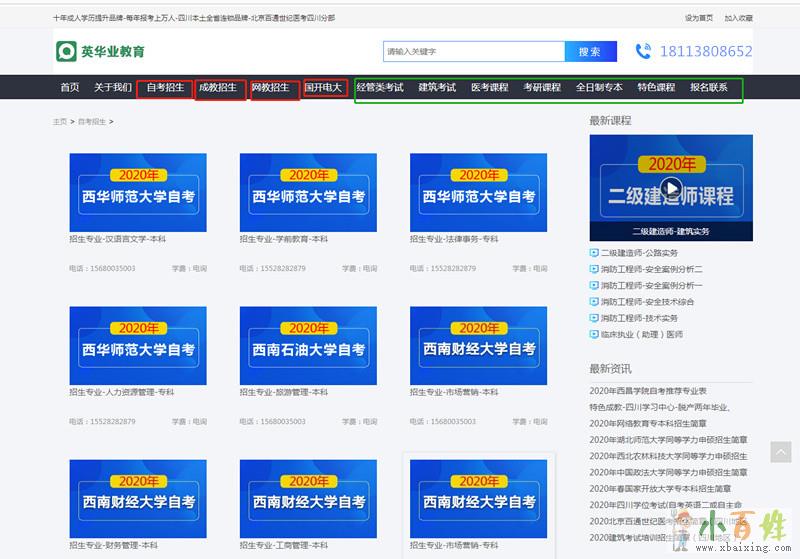The width and height of the screenshot is (800, 559).
Task: Click the 主页 breadcrumb link
Action: pyautogui.click(x=60, y=121)
